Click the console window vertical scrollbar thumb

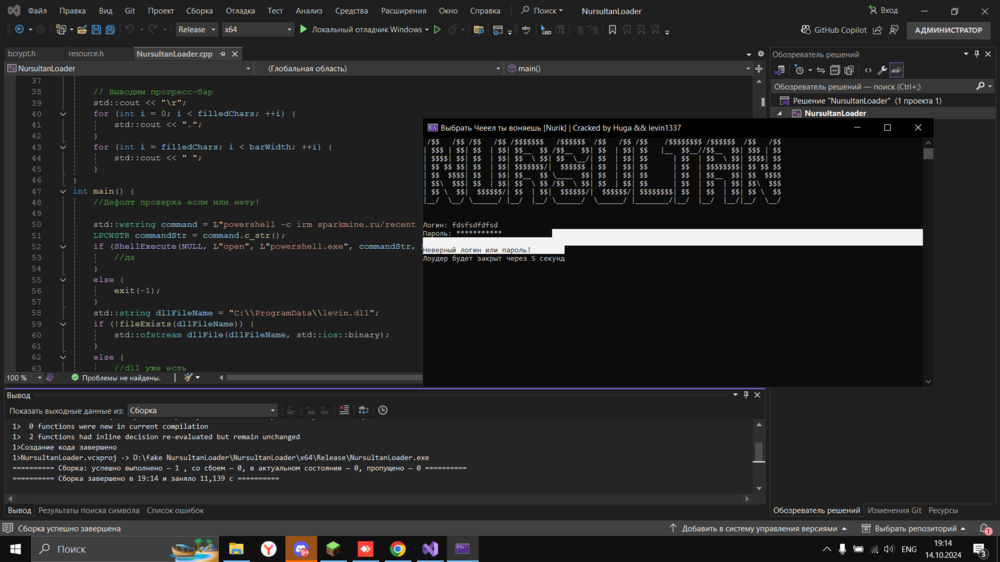tap(928, 154)
